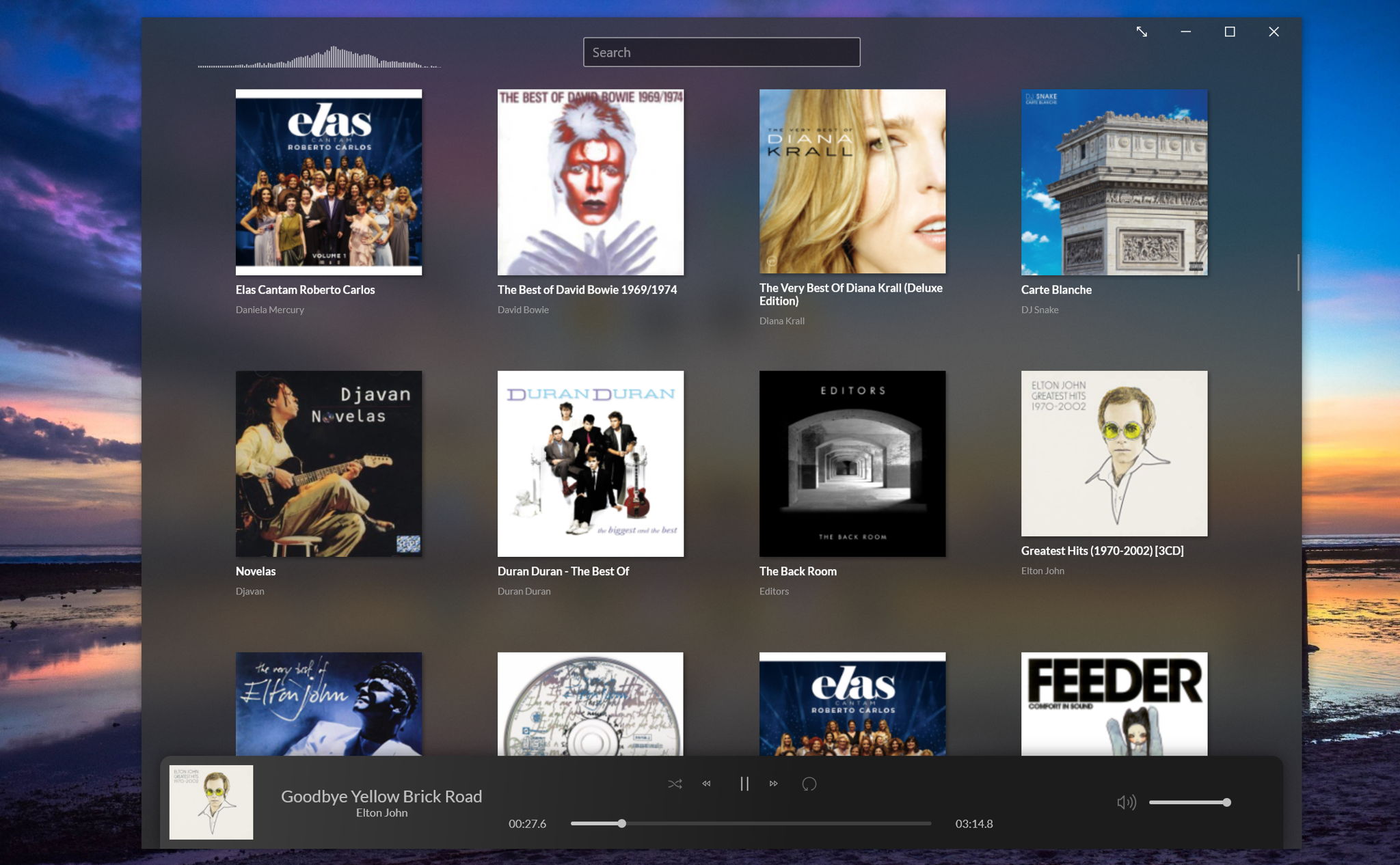Click the Novelas album title
The image size is (1400, 865).
(256, 571)
